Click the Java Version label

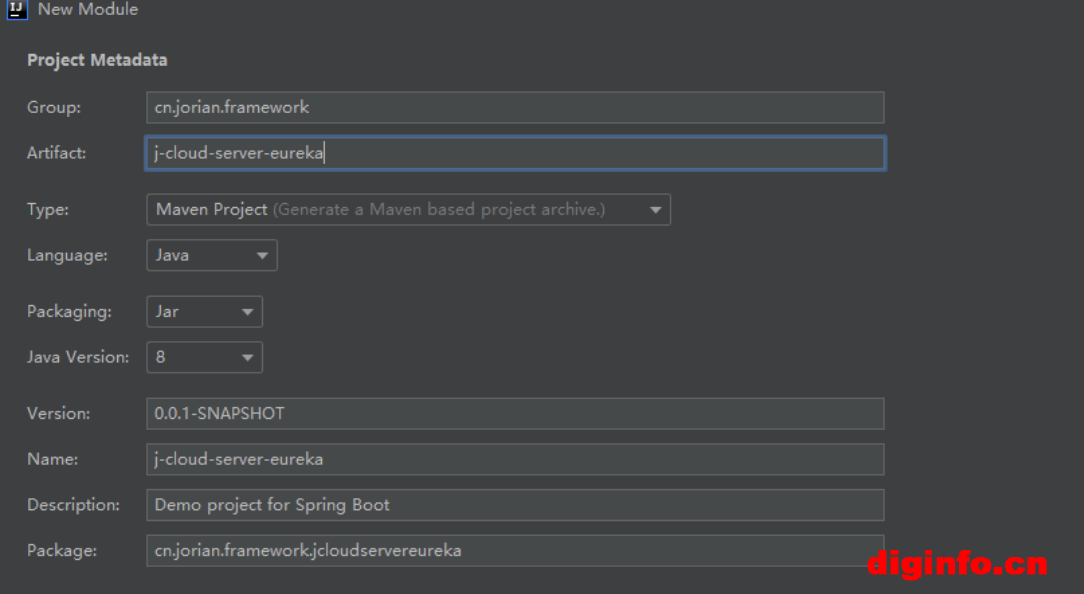pos(78,357)
